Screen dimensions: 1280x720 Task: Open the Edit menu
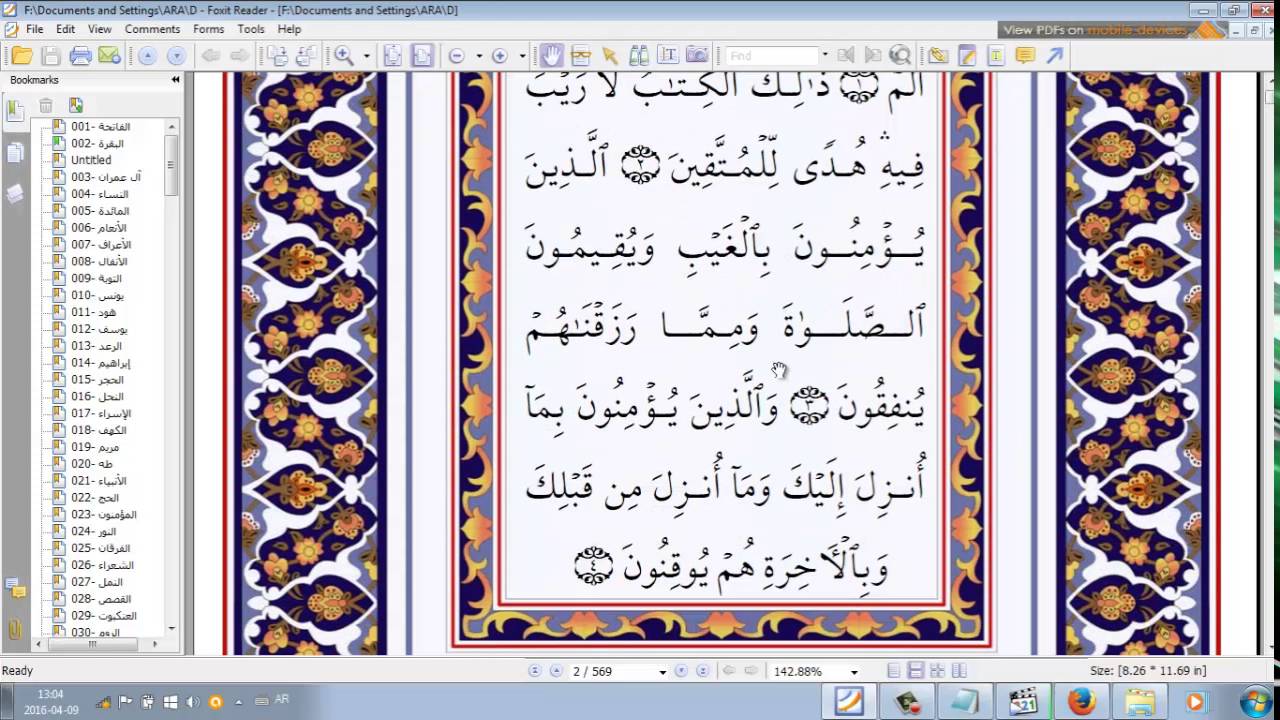click(66, 29)
